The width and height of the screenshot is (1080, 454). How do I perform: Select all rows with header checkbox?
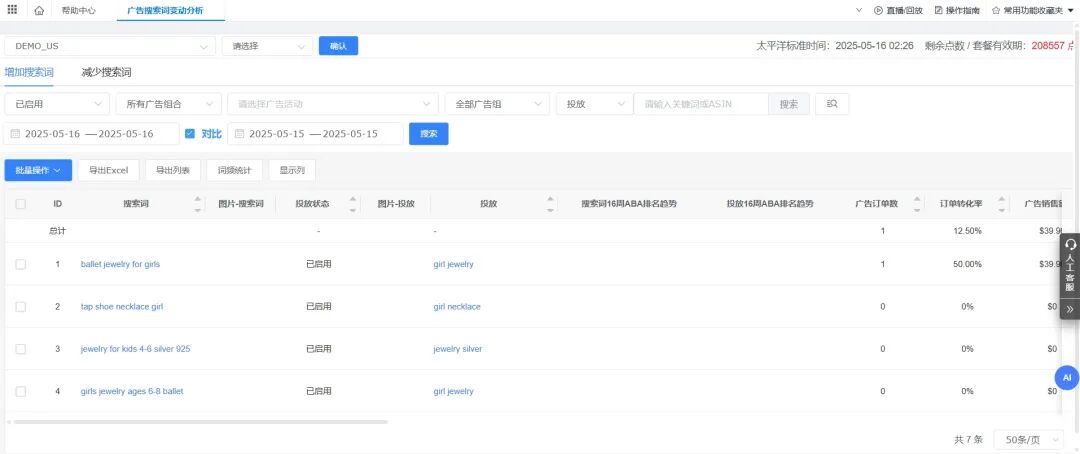(x=21, y=204)
